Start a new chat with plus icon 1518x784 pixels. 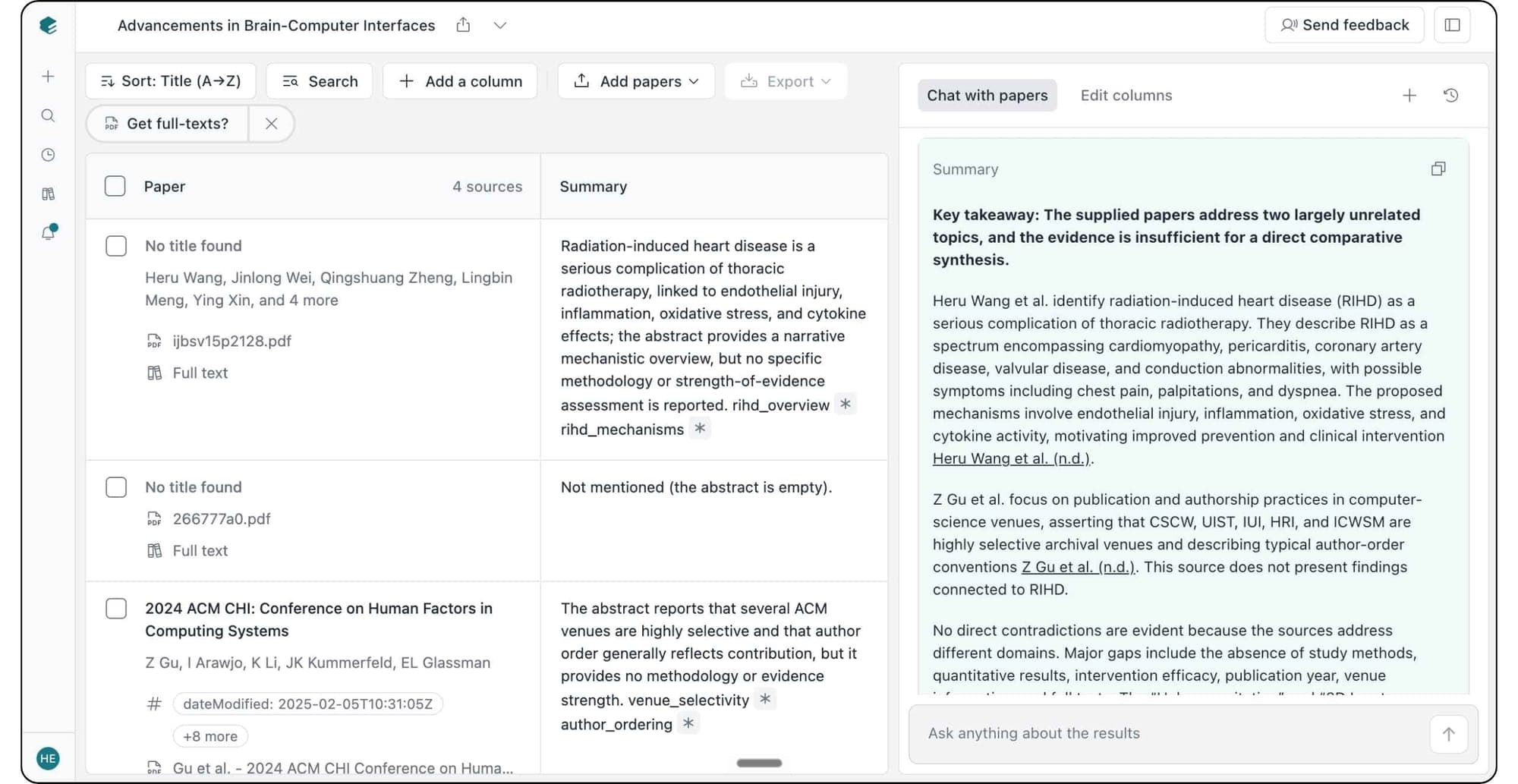point(1409,96)
